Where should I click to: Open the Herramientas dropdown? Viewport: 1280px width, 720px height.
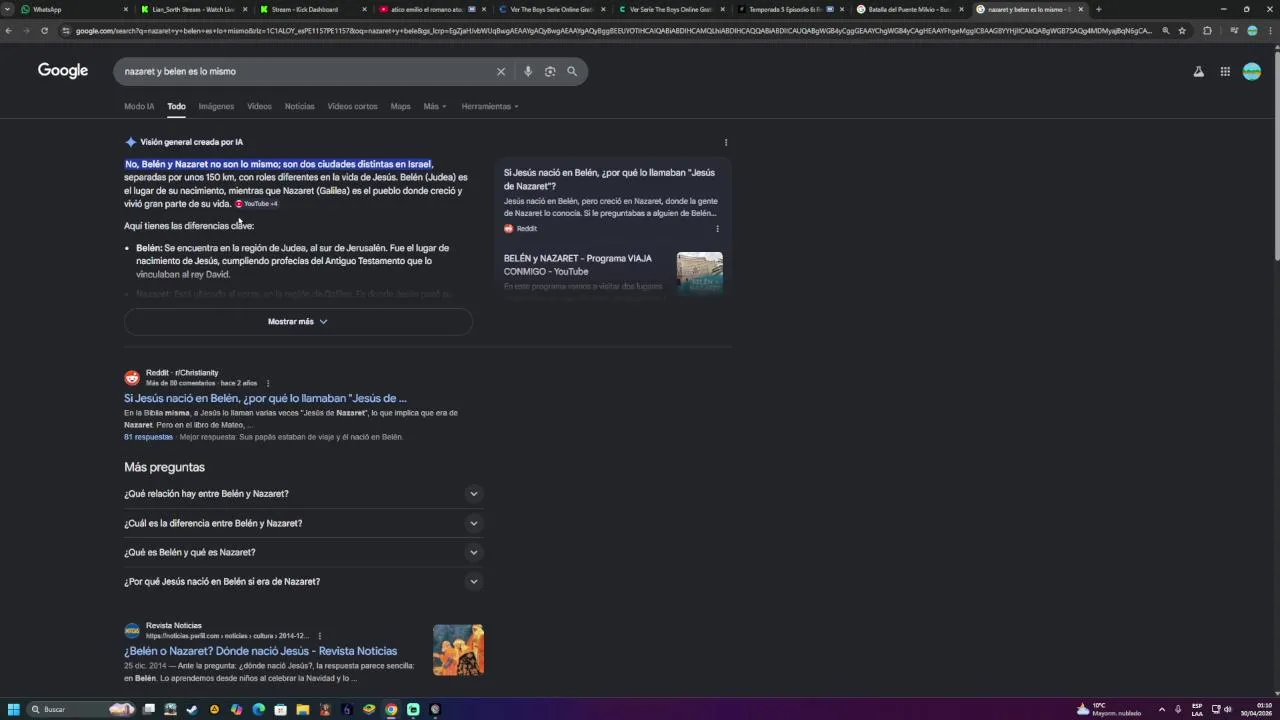[x=490, y=106]
